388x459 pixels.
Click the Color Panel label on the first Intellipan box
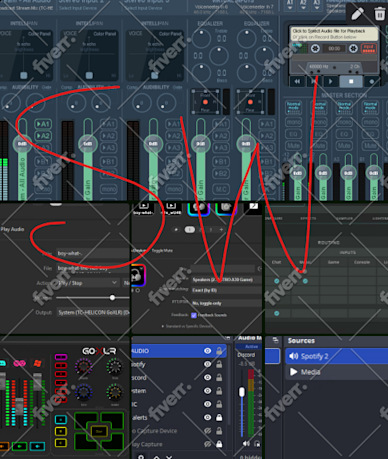coord(39,34)
